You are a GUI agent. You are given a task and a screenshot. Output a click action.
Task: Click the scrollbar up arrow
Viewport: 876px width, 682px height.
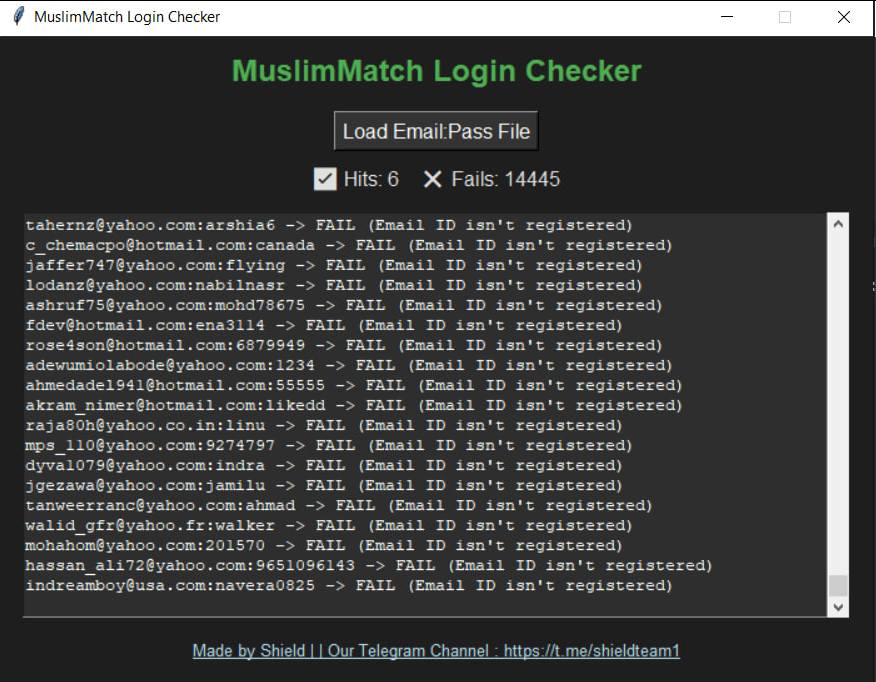tap(837, 224)
